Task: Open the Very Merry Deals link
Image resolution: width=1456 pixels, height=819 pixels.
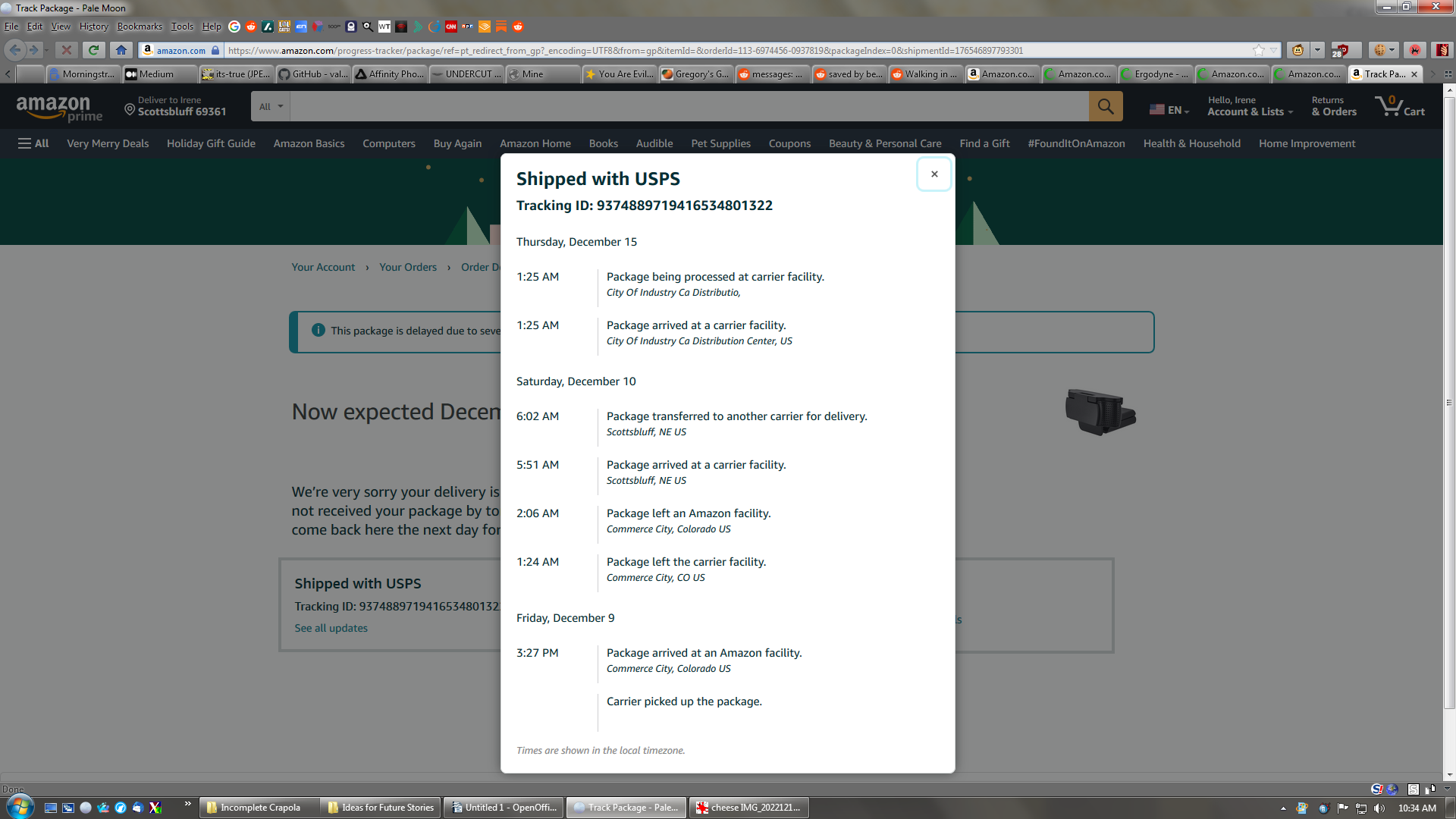Action: click(108, 143)
